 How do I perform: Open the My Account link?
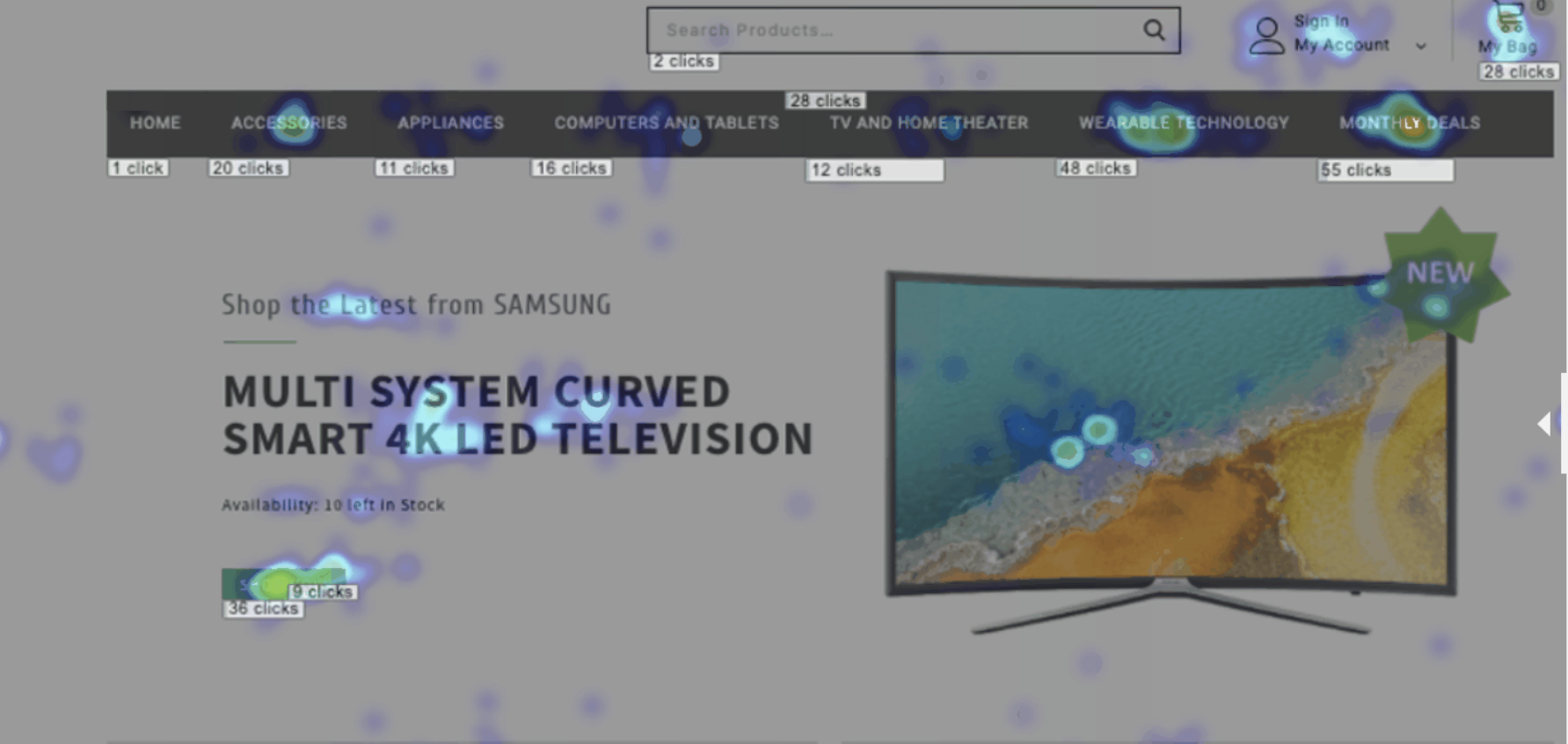(1341, 45)
